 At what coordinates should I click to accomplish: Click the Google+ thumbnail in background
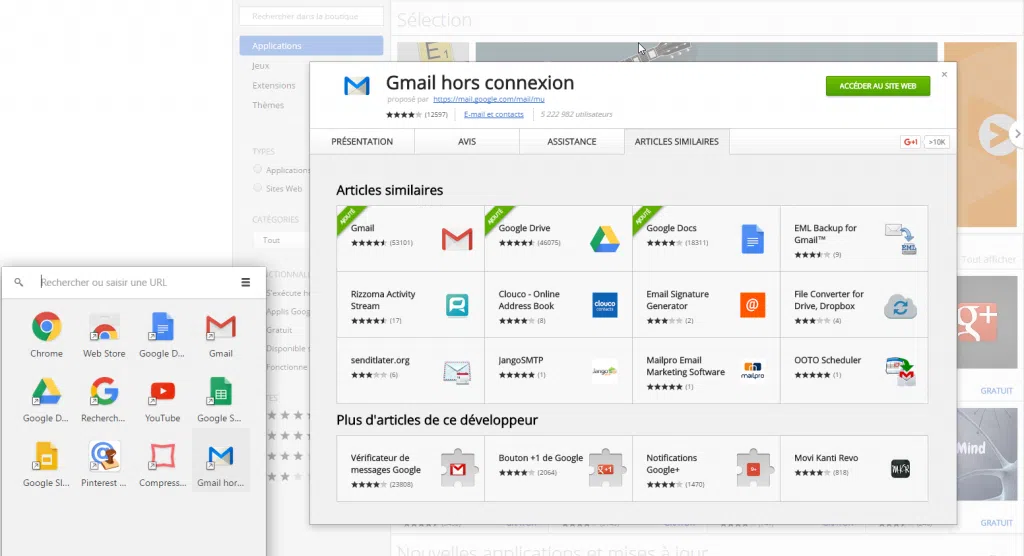[x=987, y=323]
